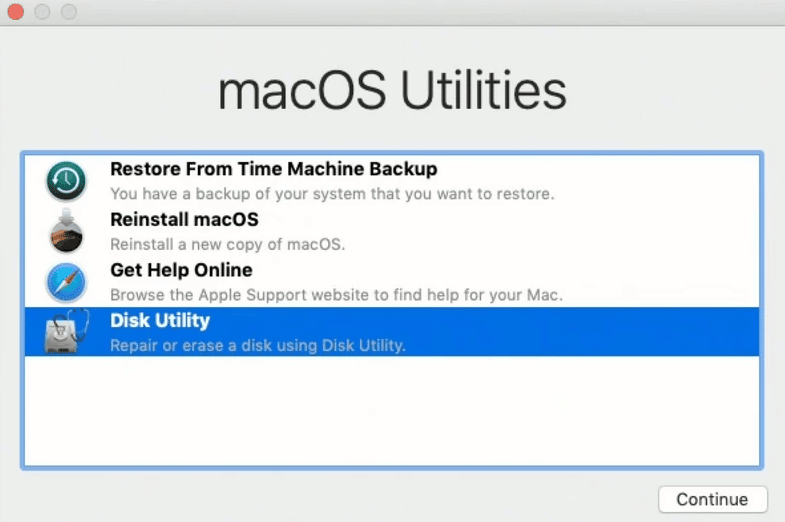This screenshot has width=785, height=522.
Task: Click the empty window title bar
Action: pos(431,12)
